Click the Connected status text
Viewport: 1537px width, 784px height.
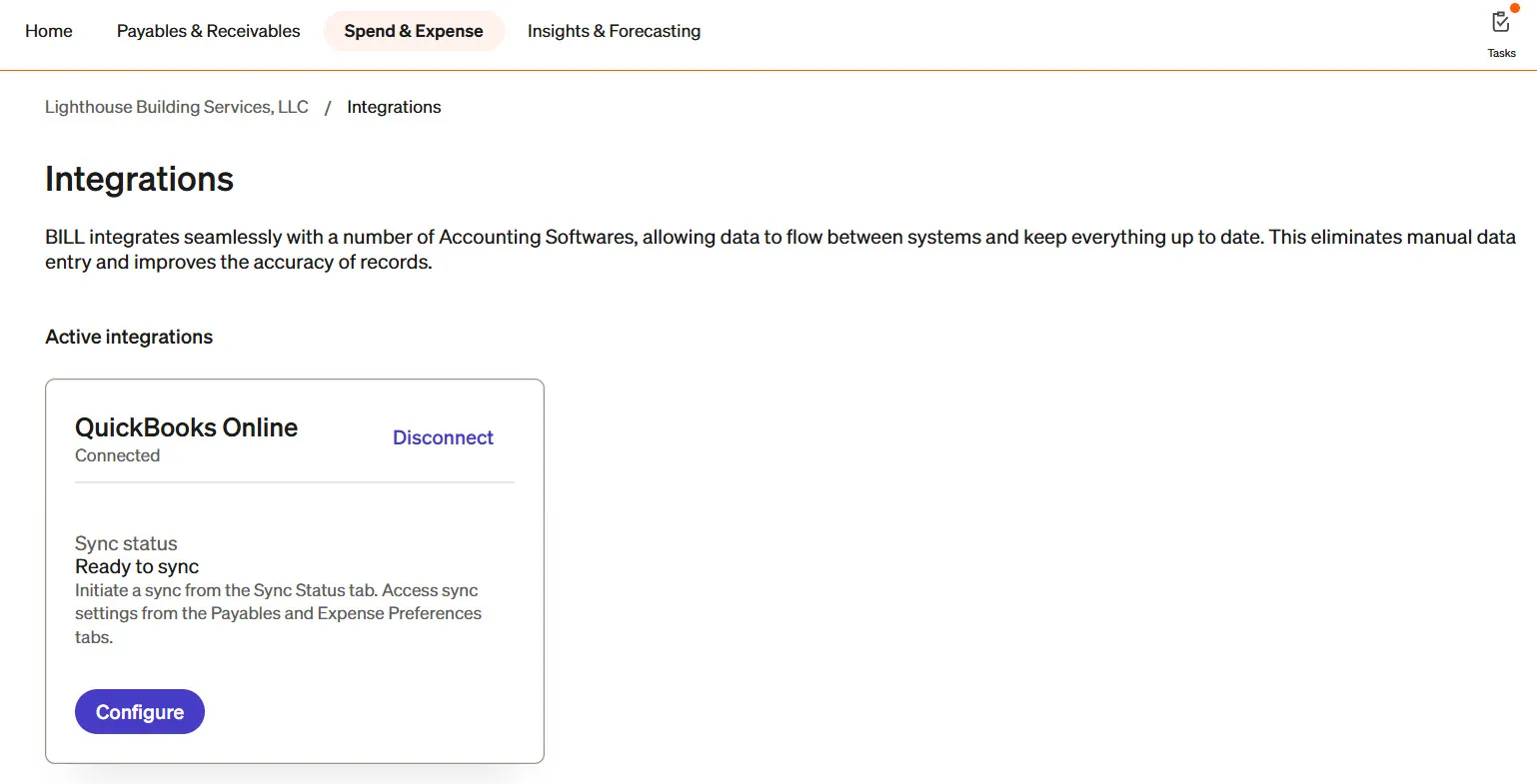click(117, 455)
